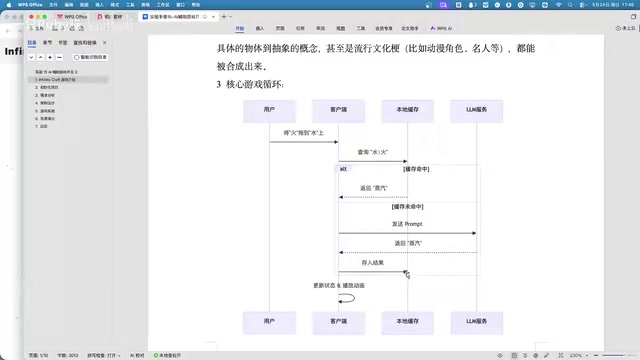Jump to outline entry number 7
Screen dimensions: 640x360
pos(41,126)
